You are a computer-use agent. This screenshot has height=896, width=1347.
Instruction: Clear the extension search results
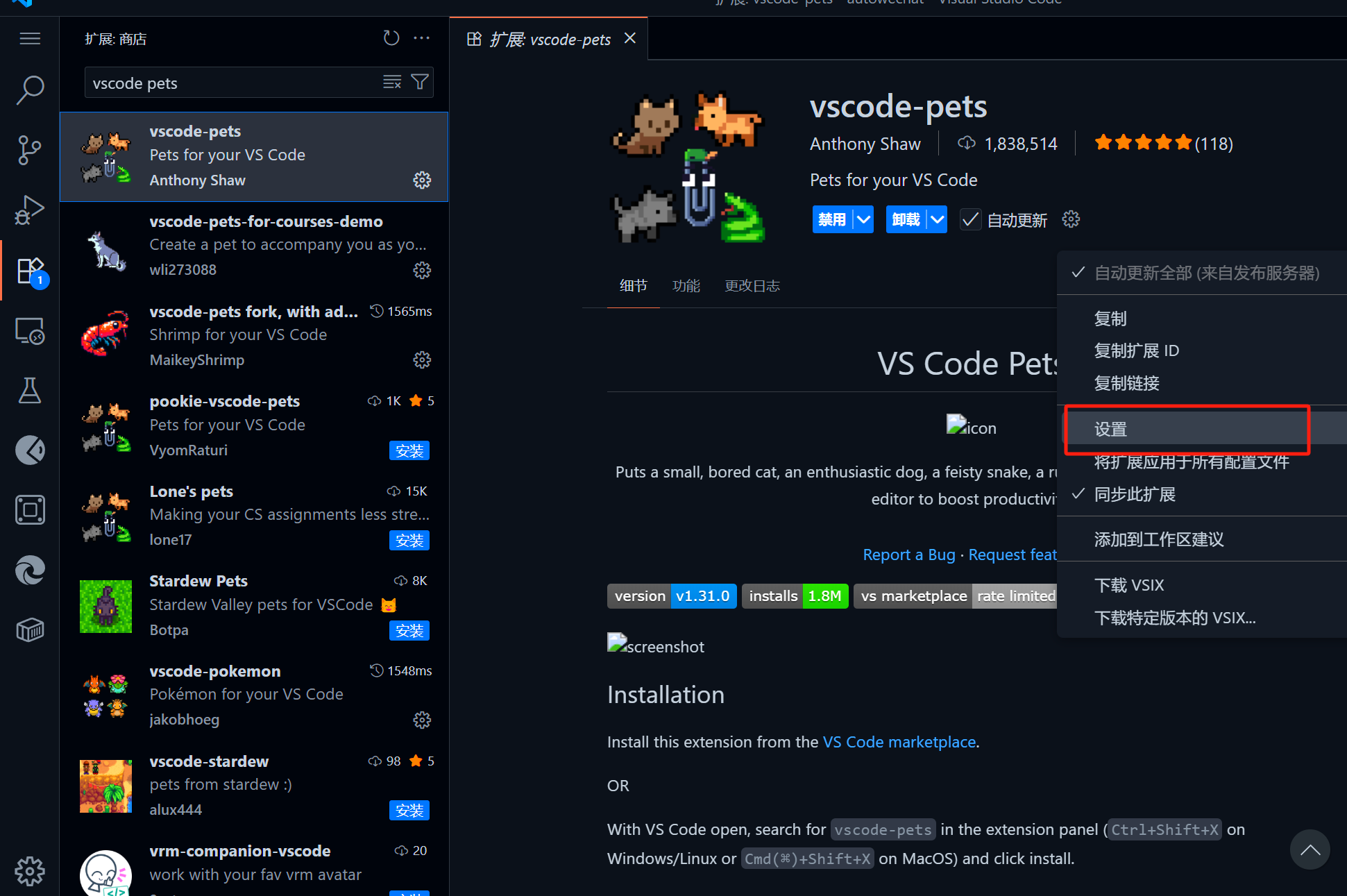tap(392, 83)
